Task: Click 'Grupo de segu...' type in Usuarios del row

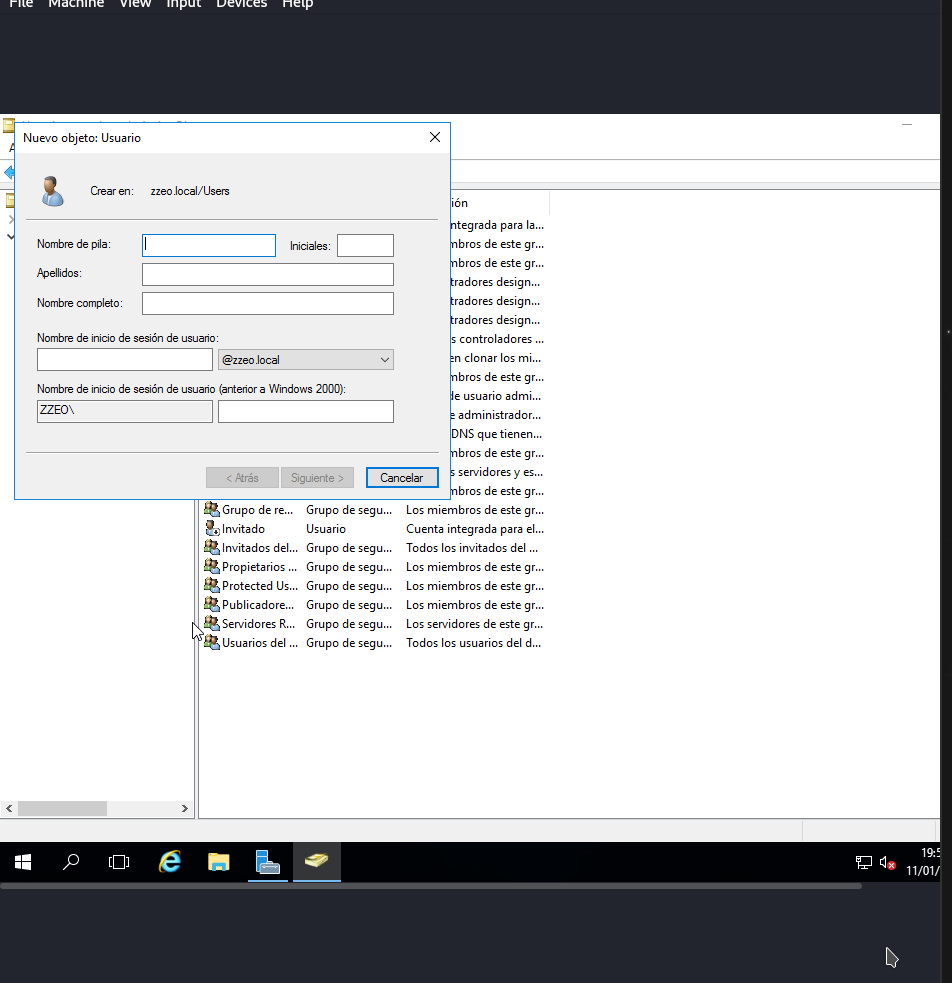Action: (348, 643)
